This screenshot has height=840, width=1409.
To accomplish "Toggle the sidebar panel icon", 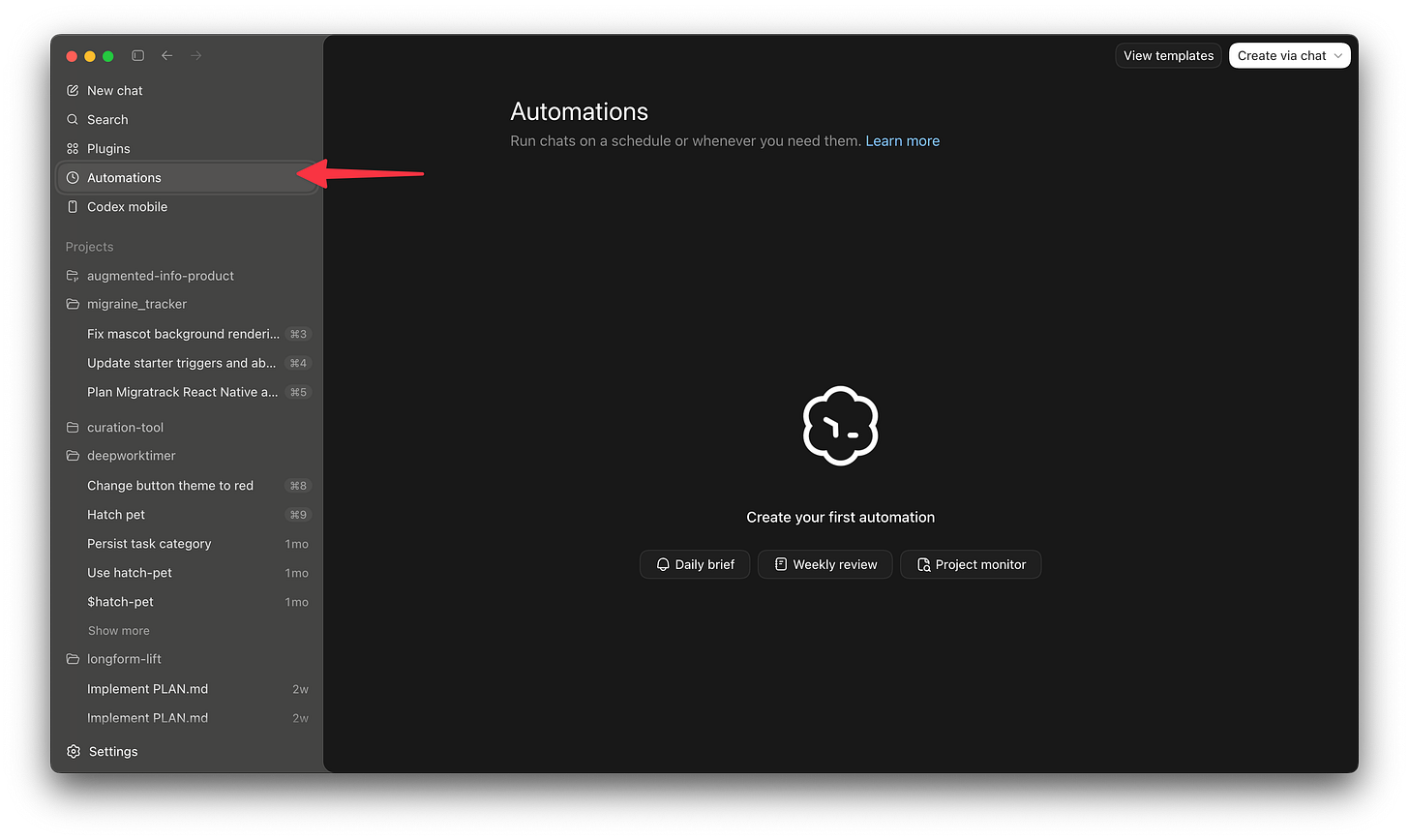I will (x=138, y=56).
